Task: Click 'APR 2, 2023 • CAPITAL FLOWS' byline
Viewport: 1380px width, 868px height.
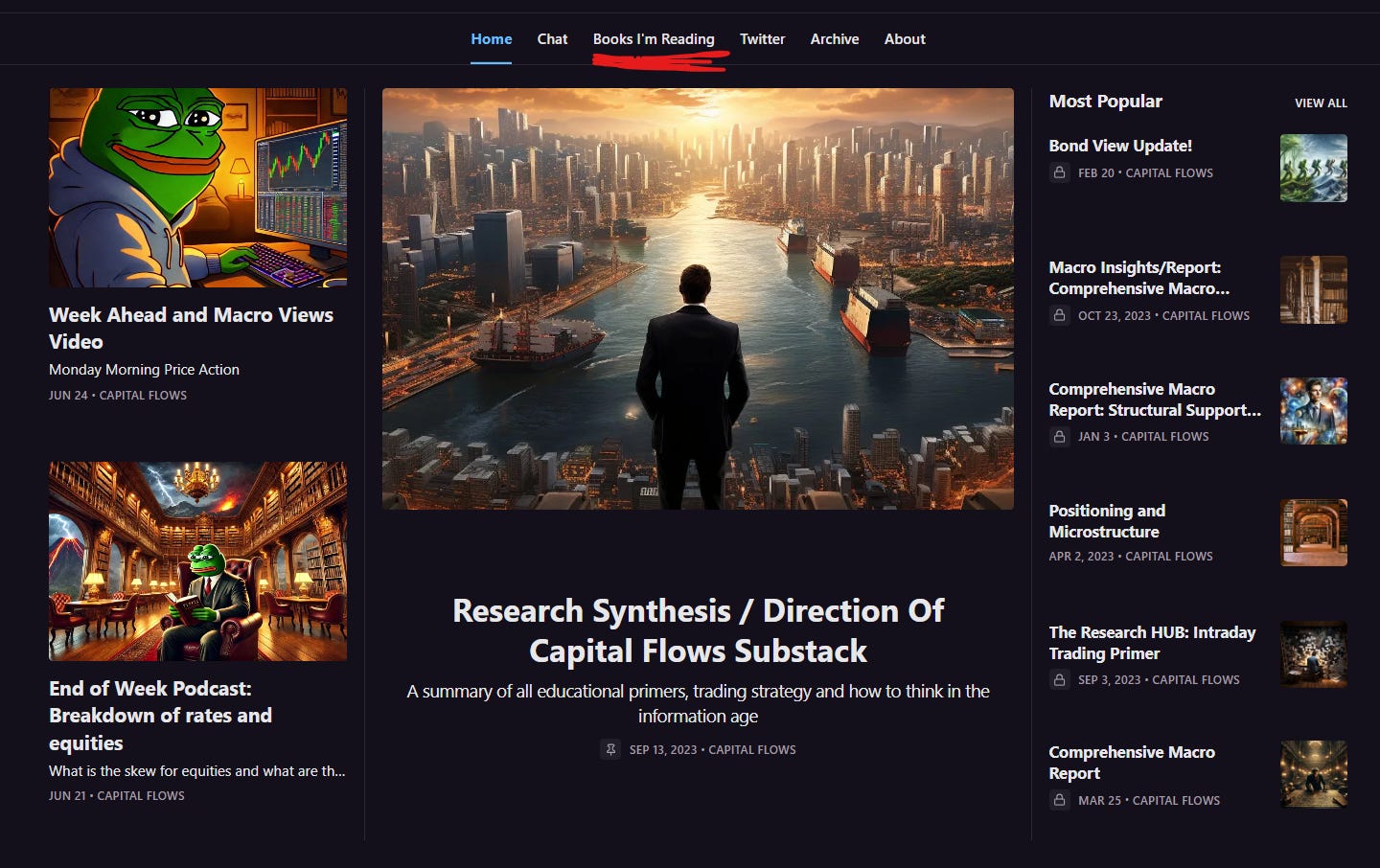Action: point(1131,556)
